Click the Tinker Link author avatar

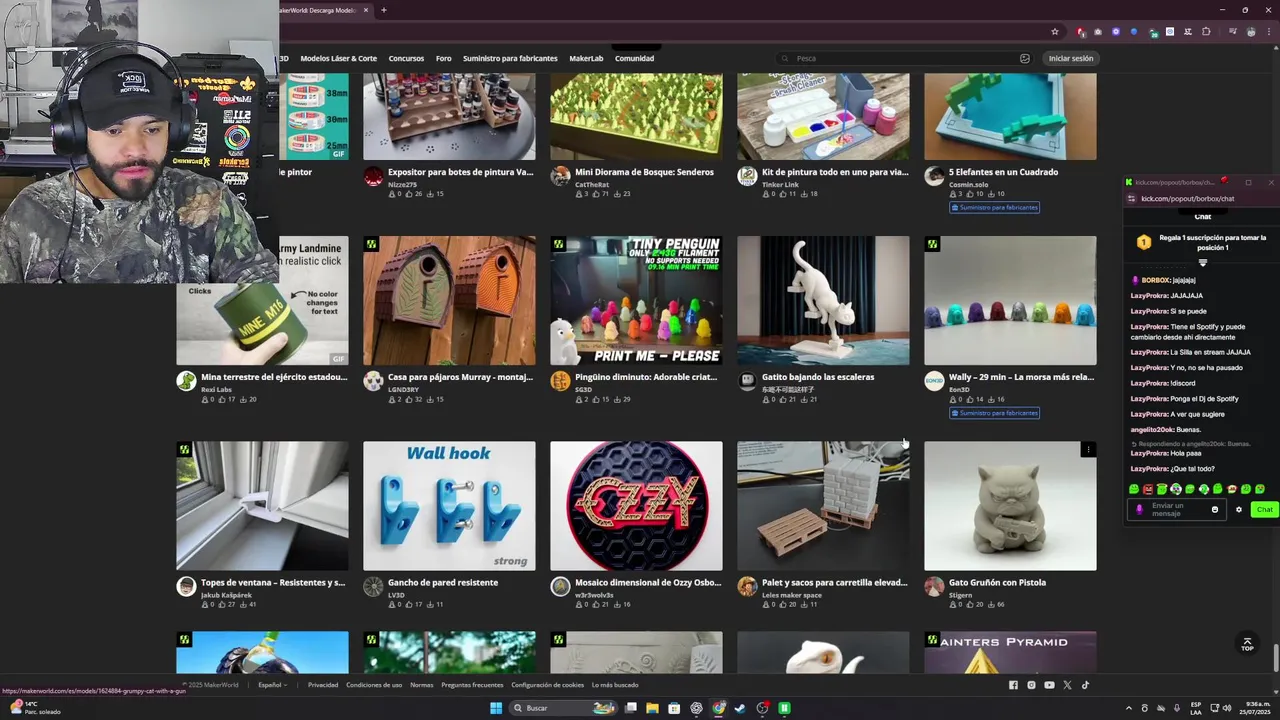click(x=747, y=177)
